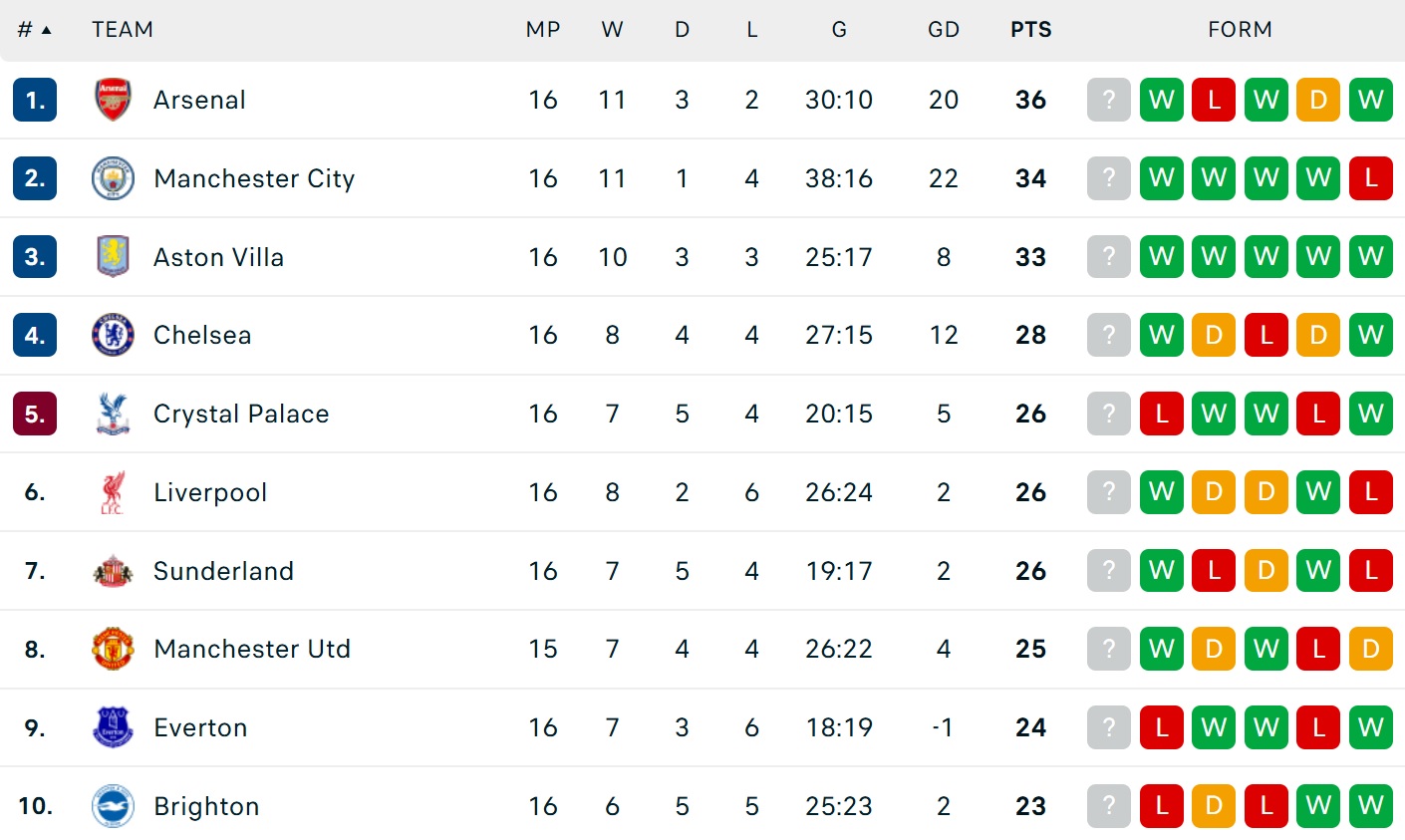Click the Liverpool club crest icon

click(x=113, y=492)
